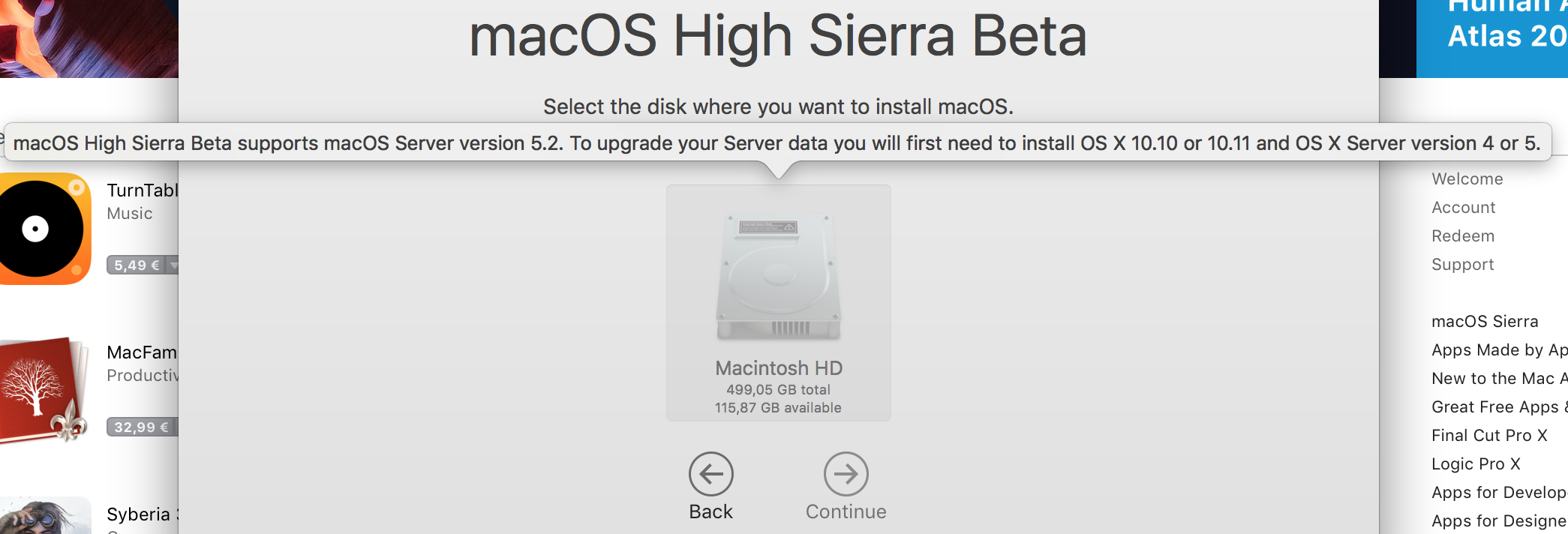Expand the arrow next to 5,49 € price
Viewport: 1568px width, 534px height.
click(173, 265)
